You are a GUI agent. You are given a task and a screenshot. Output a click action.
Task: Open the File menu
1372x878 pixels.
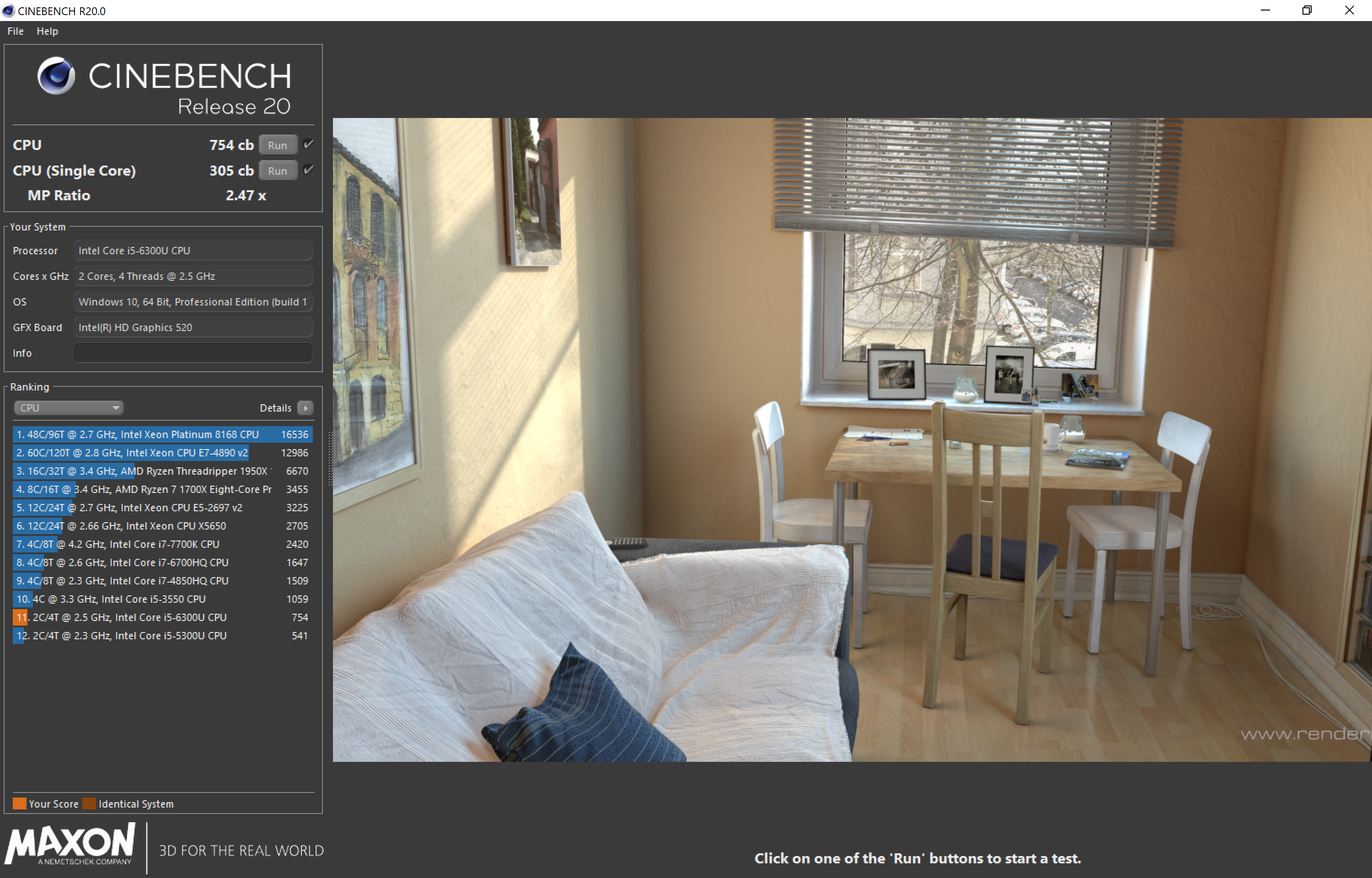pos(16,32)
